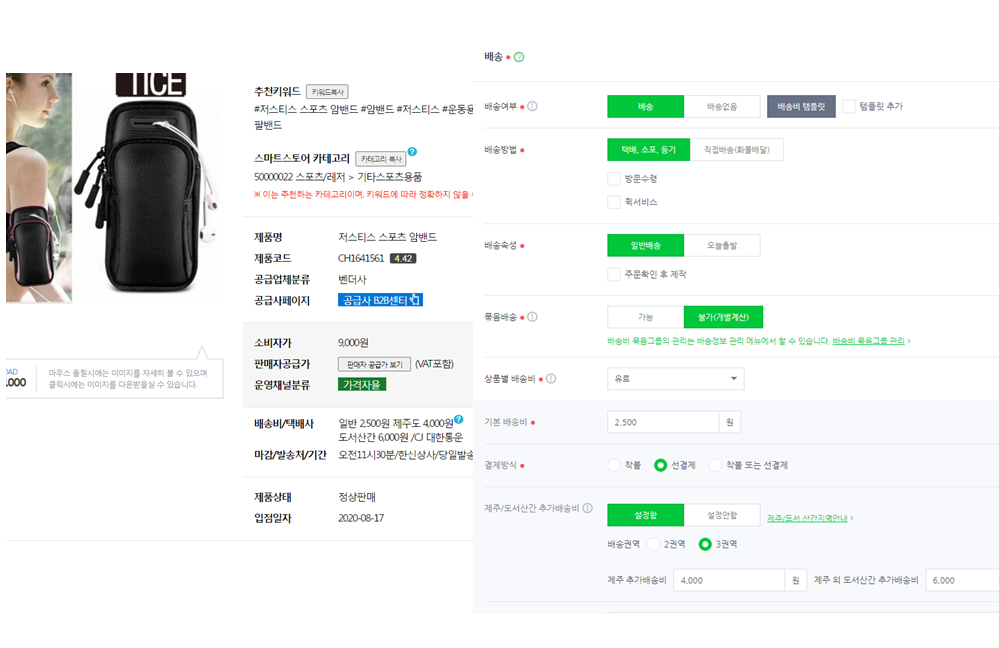Select 직접배송(화물배달) delivery method
This screenshot has height=648, width=999.
click(x=737, y=150)
